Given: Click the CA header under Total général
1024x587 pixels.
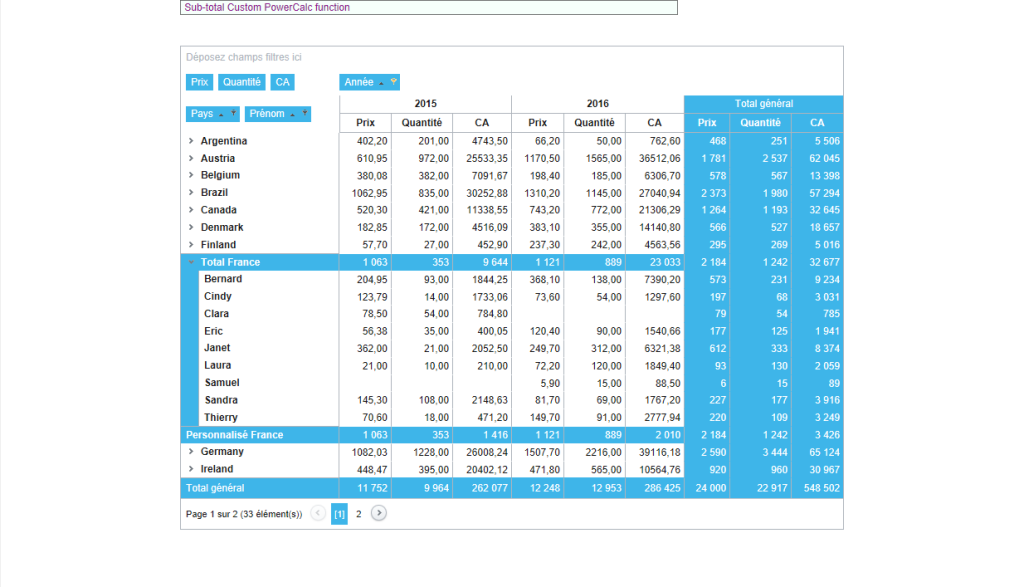Looking at the screenshot, I should [x=817, y=123].
